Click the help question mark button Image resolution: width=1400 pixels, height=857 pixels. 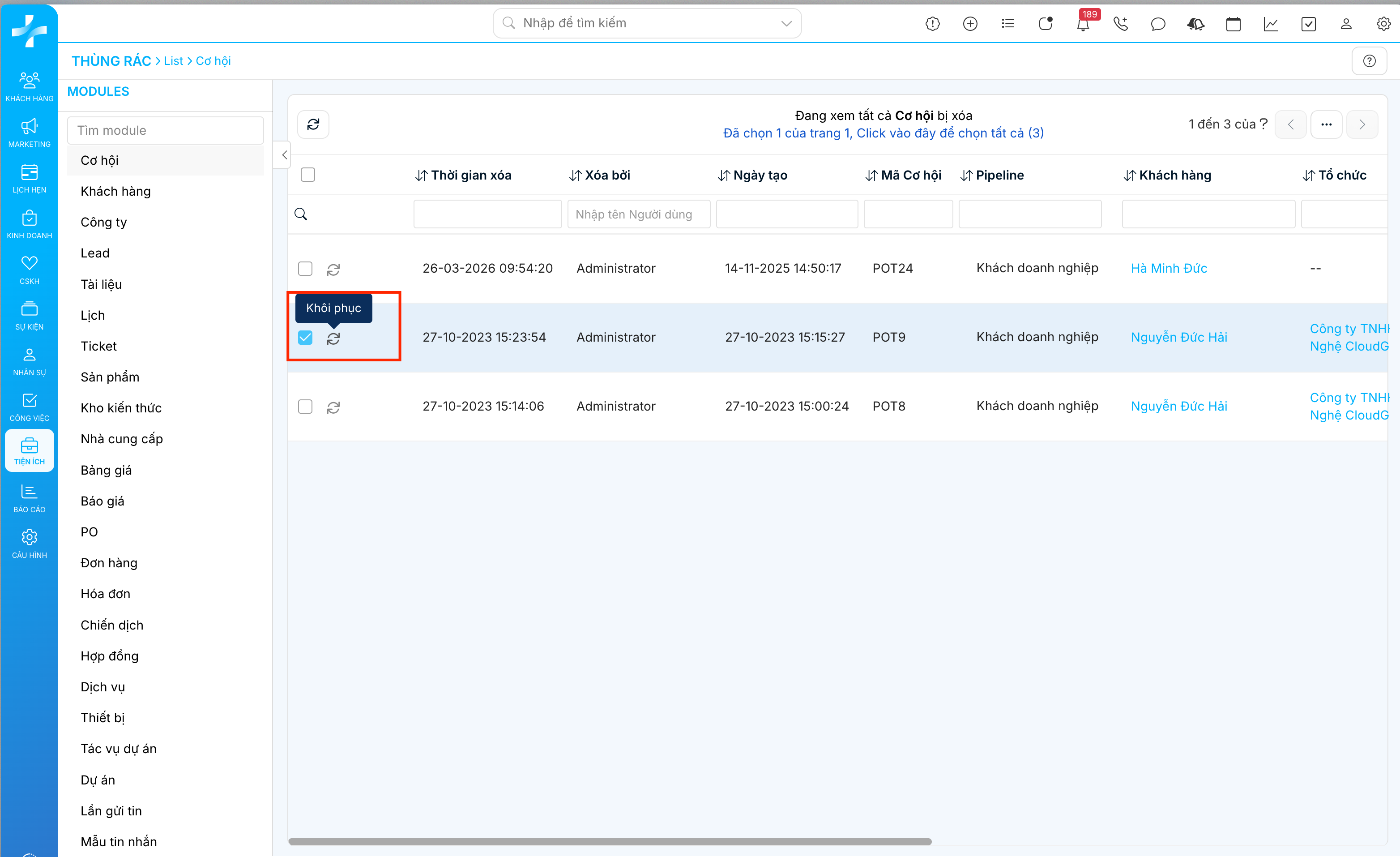pyautogui.click(x=1369, y=61)
